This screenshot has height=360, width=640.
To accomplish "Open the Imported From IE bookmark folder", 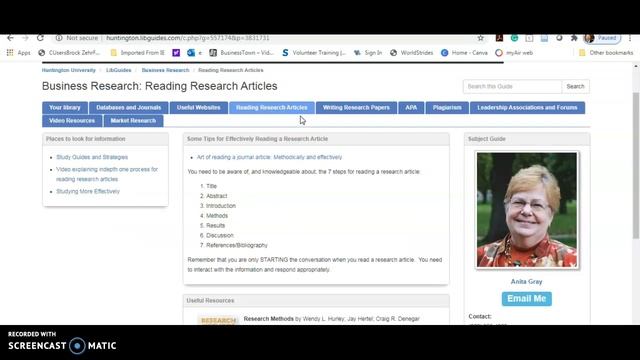I will (x=138, y=53).
